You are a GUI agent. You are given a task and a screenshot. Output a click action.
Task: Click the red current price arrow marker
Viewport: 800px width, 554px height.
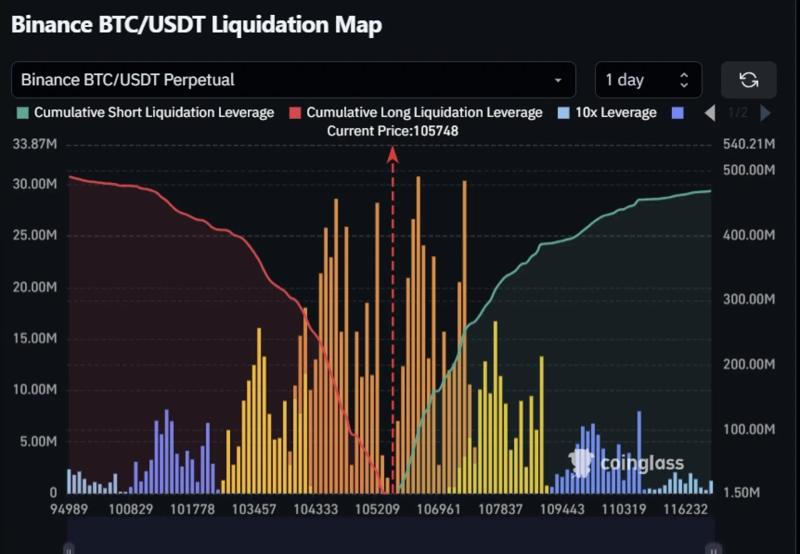click(393, 154)
